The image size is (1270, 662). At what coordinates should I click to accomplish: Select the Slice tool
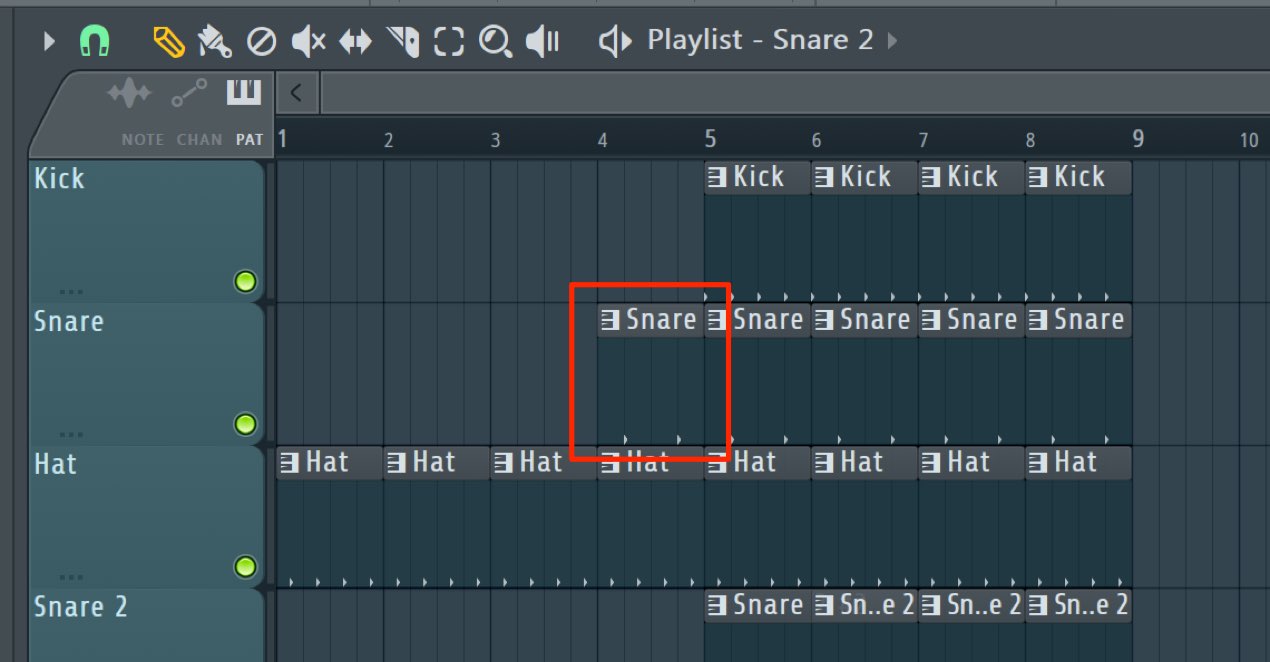(x=403, y=41)
